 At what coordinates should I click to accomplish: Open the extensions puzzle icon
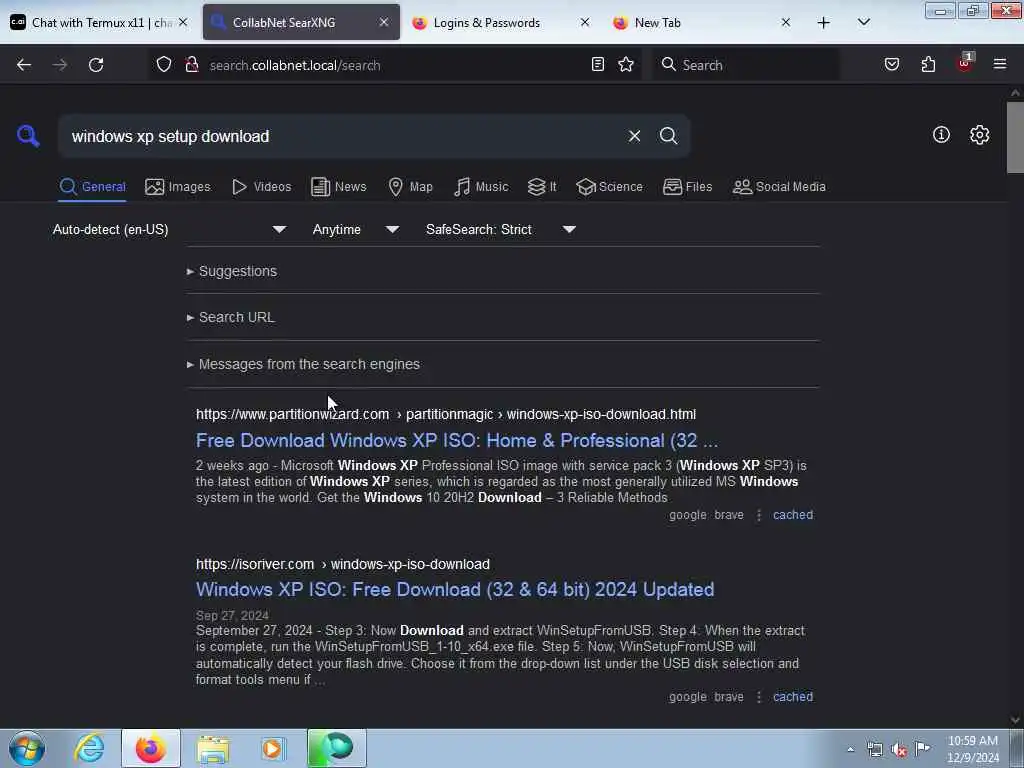point(928,64)
